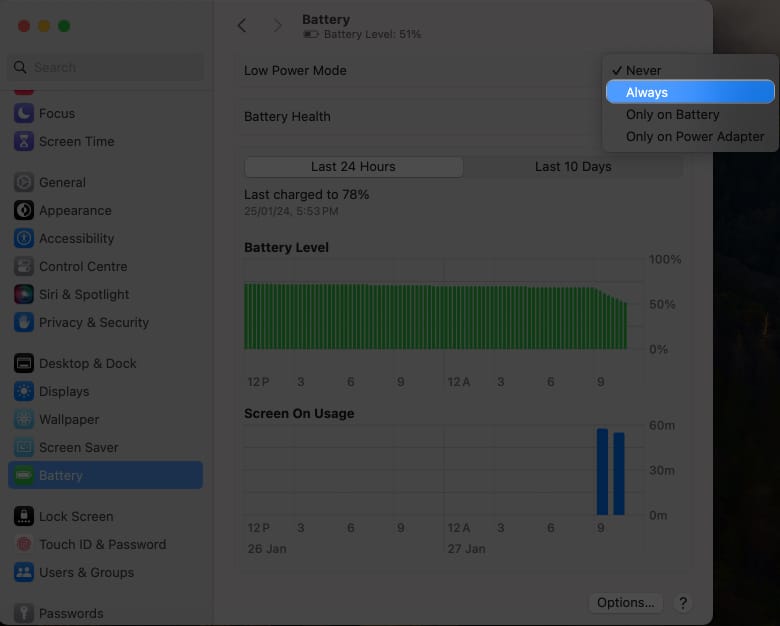Switch to Last 24 Hours tab
Viewport: 780px width, 626px height.
353,167
